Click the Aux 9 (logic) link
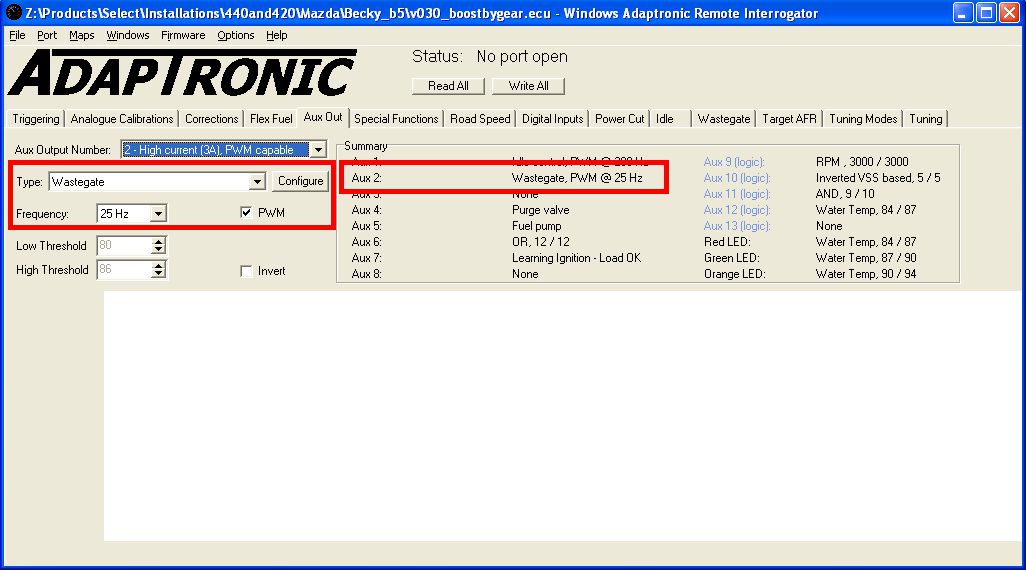 (x=736, y=162)
